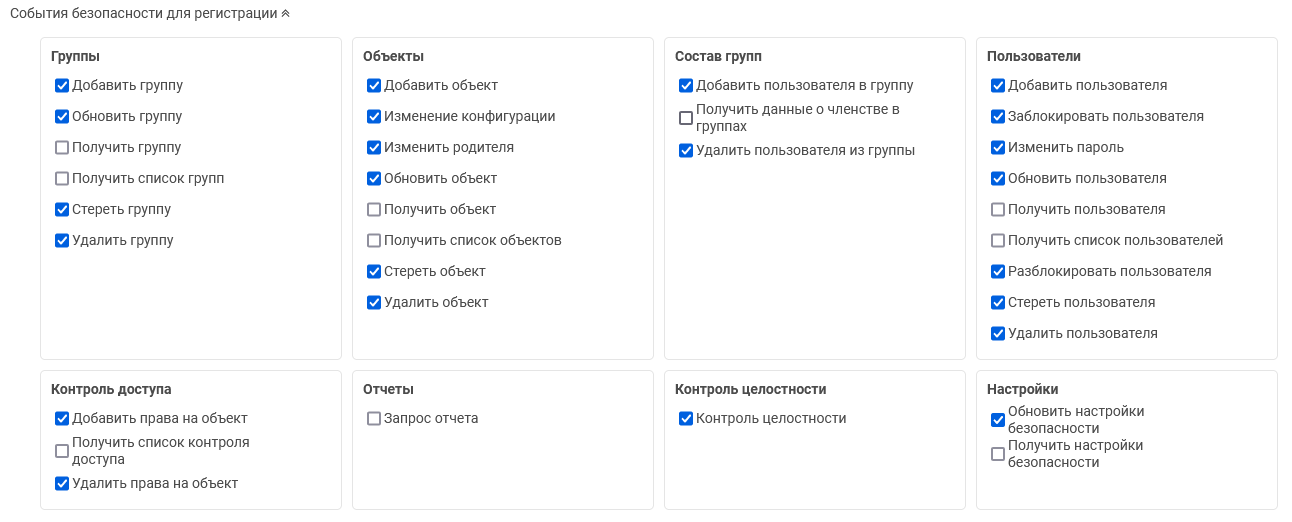The image size is (1292, 522).
Task: Check 'Получить список контроля доступа' box
Action: tap(62, 451)
